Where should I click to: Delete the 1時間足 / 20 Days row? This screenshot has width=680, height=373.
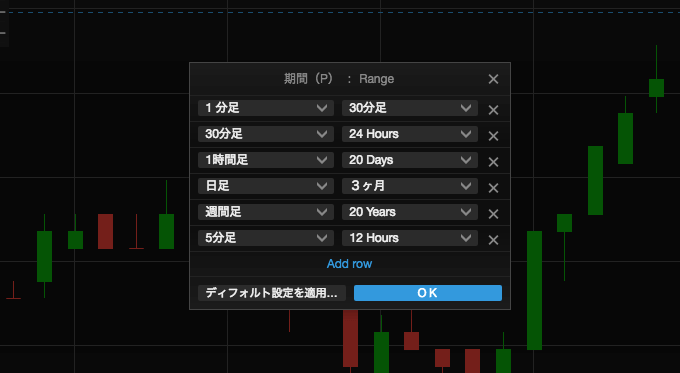[x=493, y=162]
